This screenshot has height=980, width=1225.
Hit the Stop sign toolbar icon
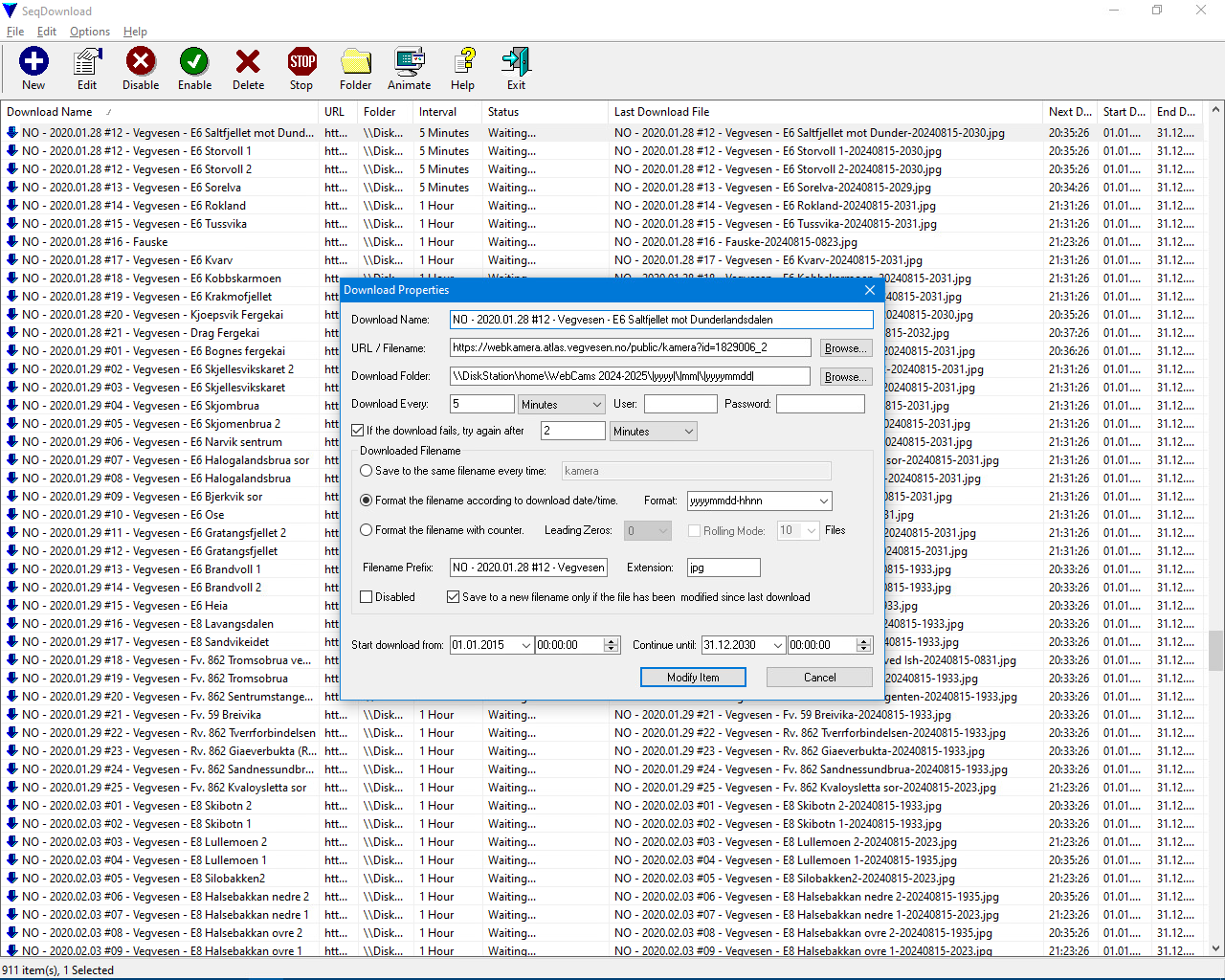(x=301, y=63)
